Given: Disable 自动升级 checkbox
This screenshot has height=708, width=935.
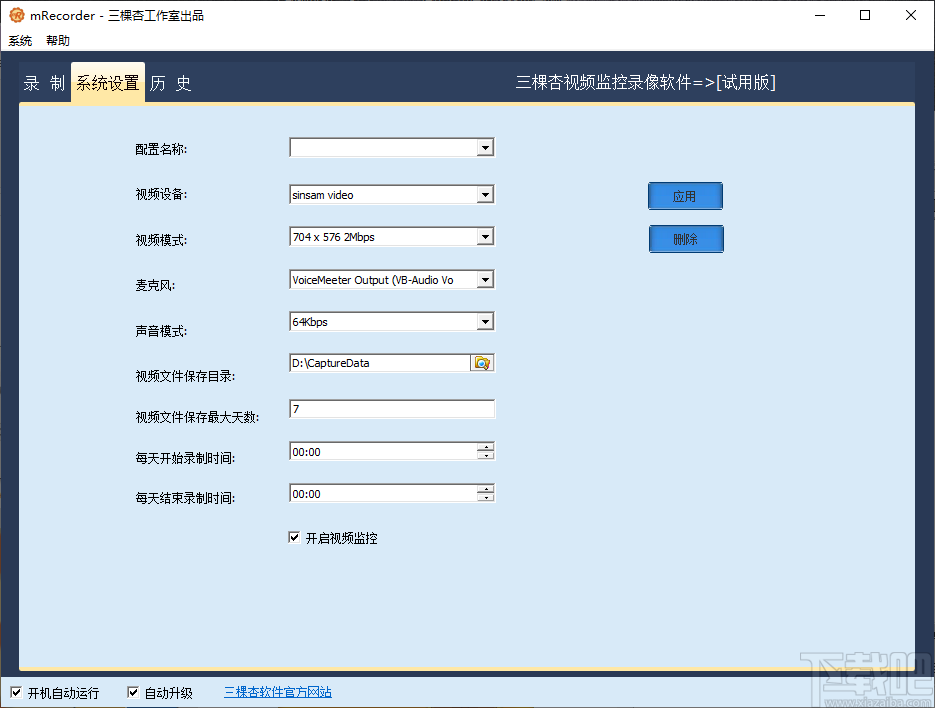Looking at the screenshot, I should [x=133, y=691].
